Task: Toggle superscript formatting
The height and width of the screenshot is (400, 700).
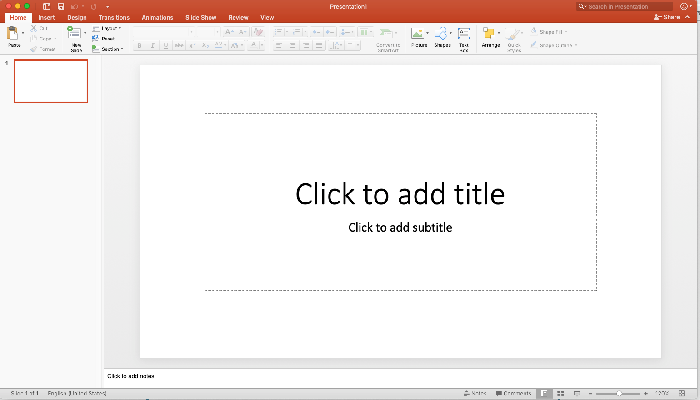Action: click(192, 45)
